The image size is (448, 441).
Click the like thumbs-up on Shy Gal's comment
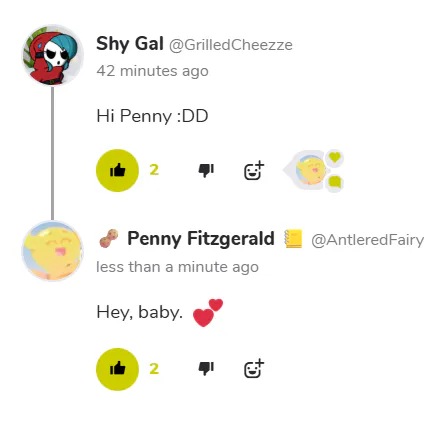point(117,170)
